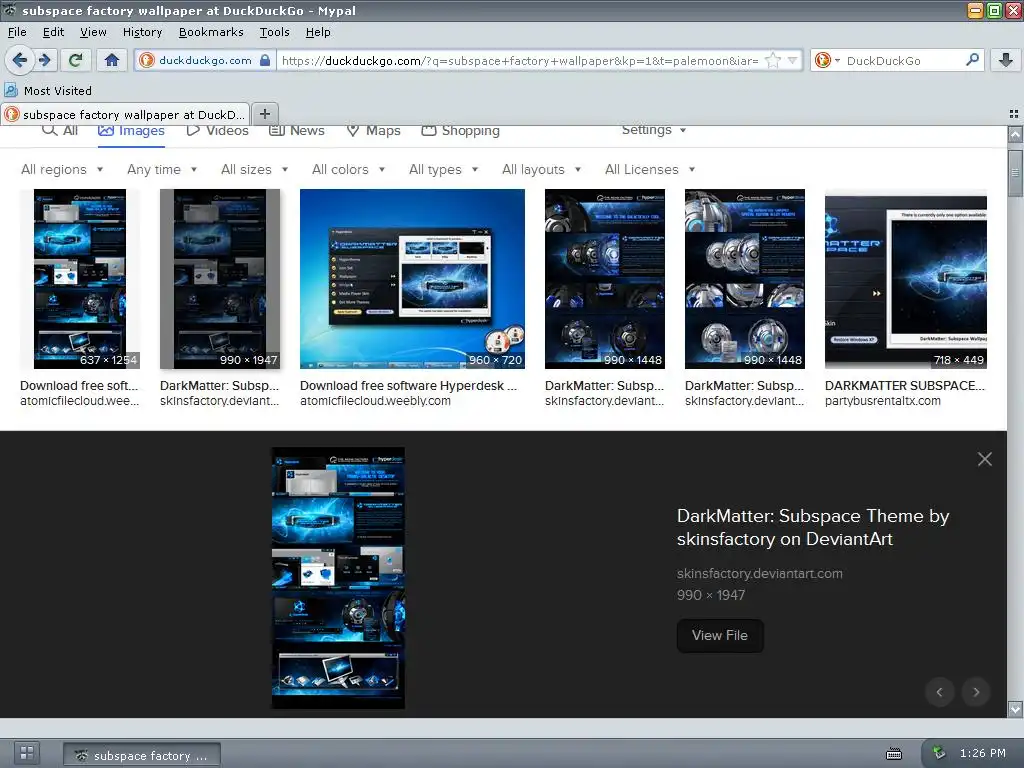Open the Most Visited bookmarks folder
This screenshot has height=768, width=1024.
(x=48, y=91)
